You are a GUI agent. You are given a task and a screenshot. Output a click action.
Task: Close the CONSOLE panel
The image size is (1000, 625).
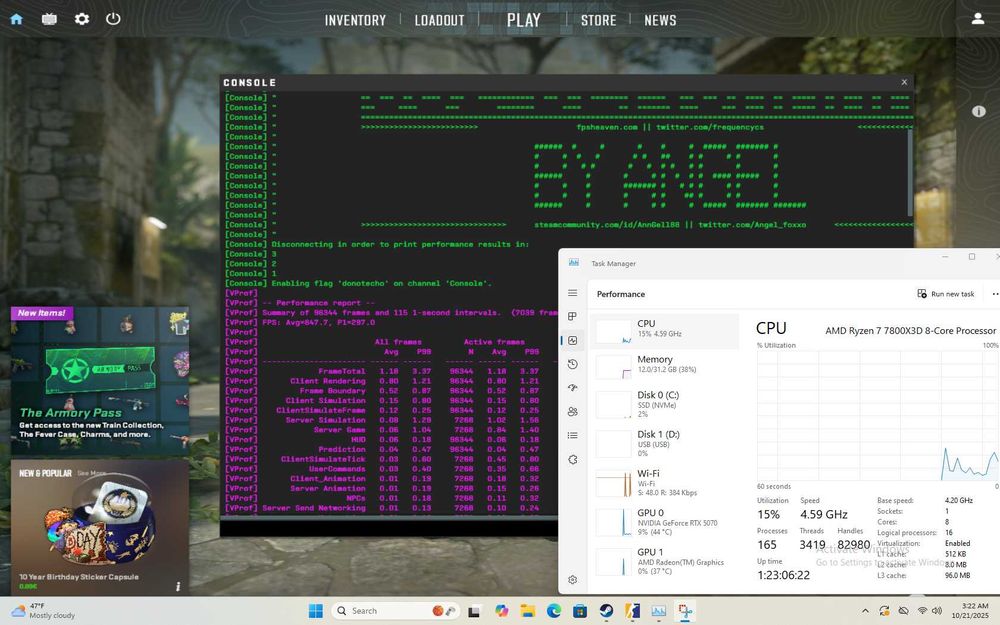click(x=904, y=82)
